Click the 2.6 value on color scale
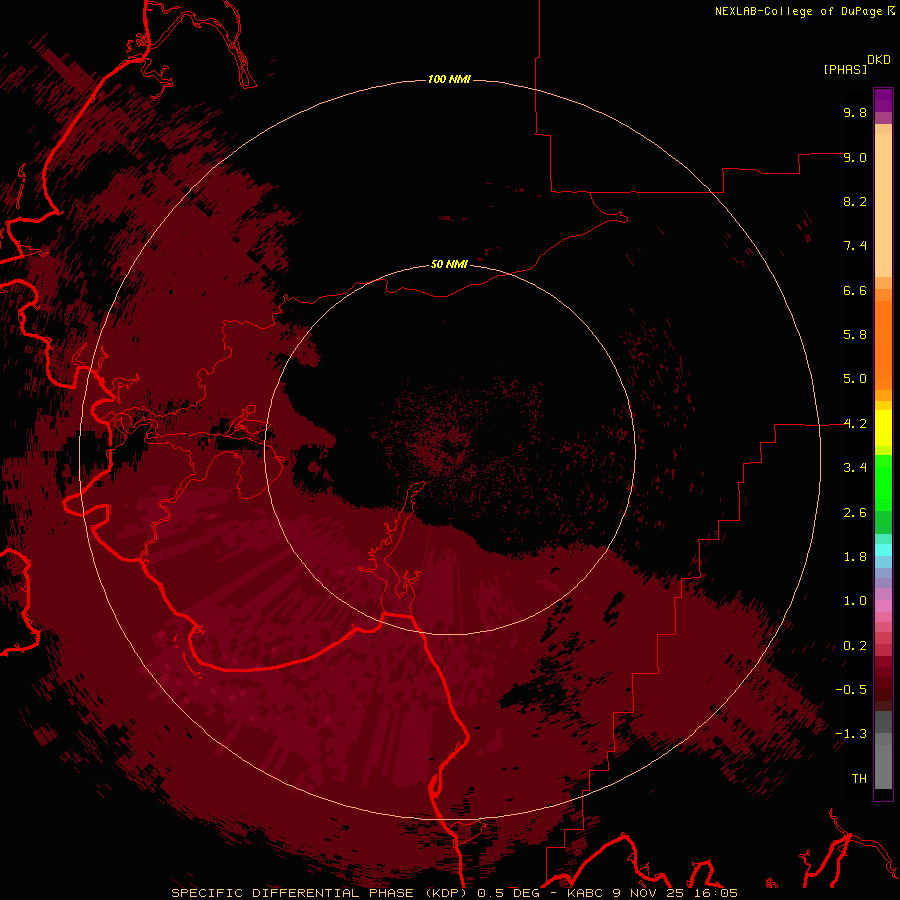900x900 pixels. tap(855, 513)
